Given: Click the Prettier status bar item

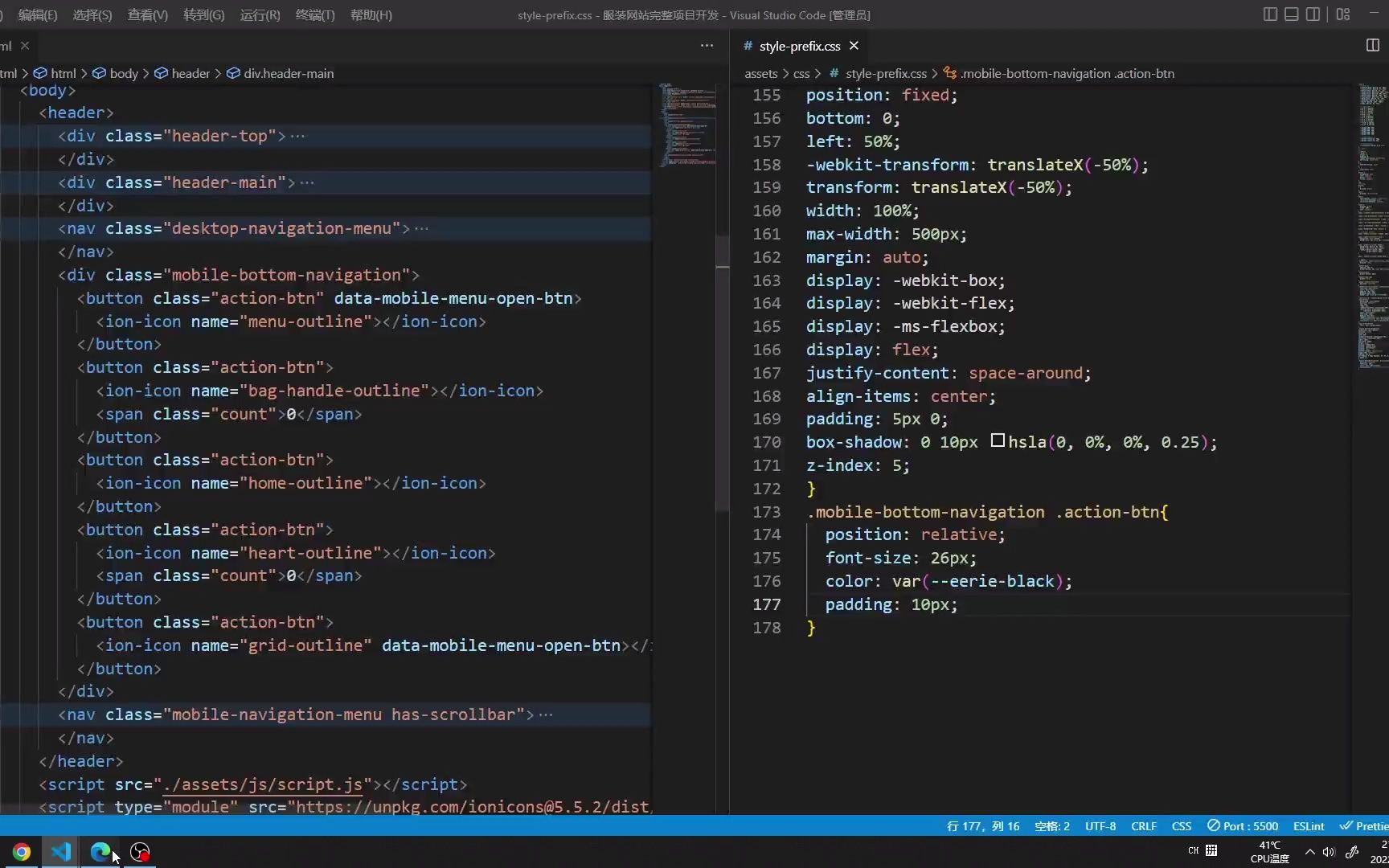Looking at the screenshot, I should [1364, 826].
